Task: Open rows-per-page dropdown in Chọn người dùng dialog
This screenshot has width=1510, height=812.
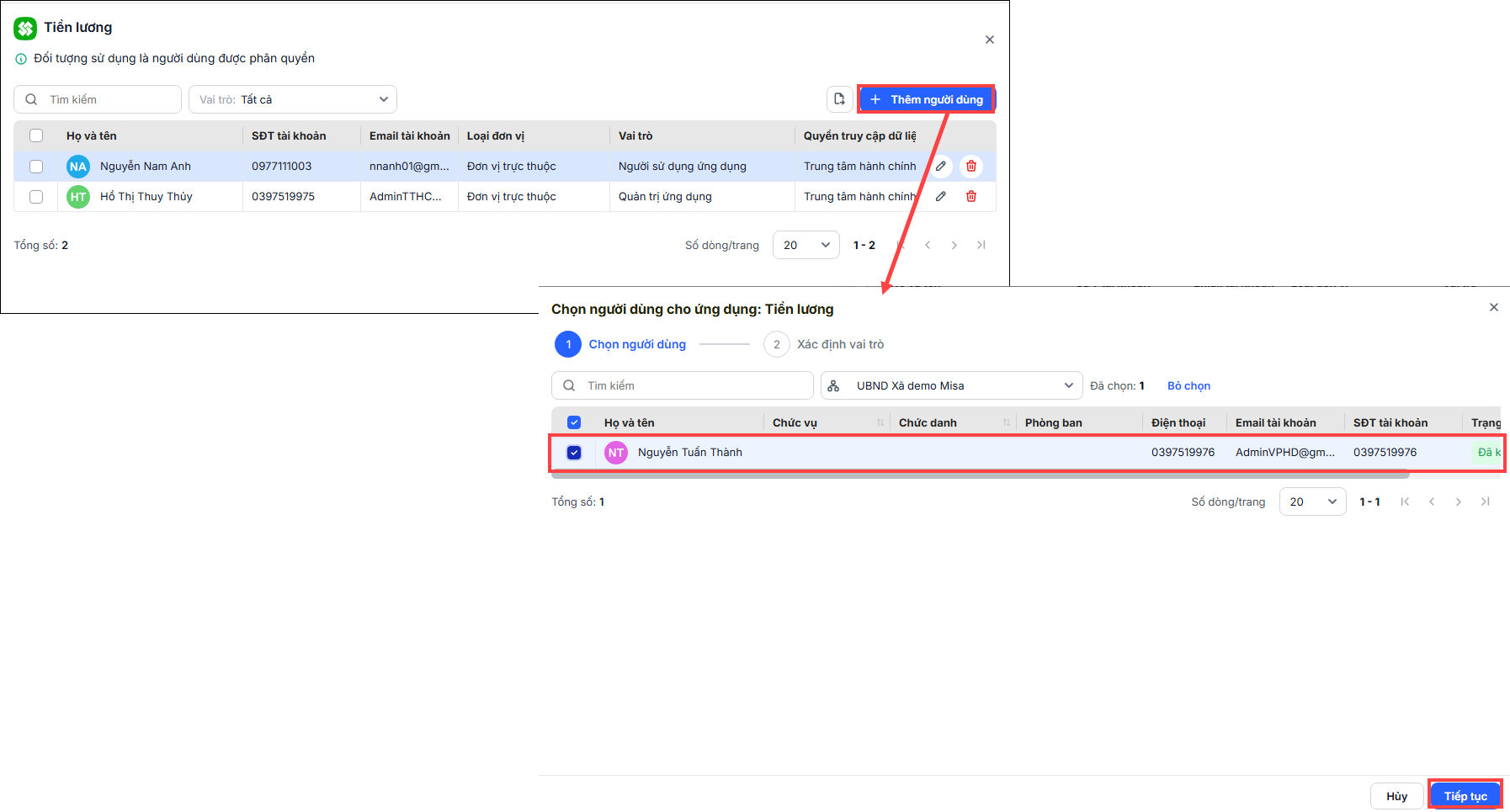Action: (x=1313, y=502)
